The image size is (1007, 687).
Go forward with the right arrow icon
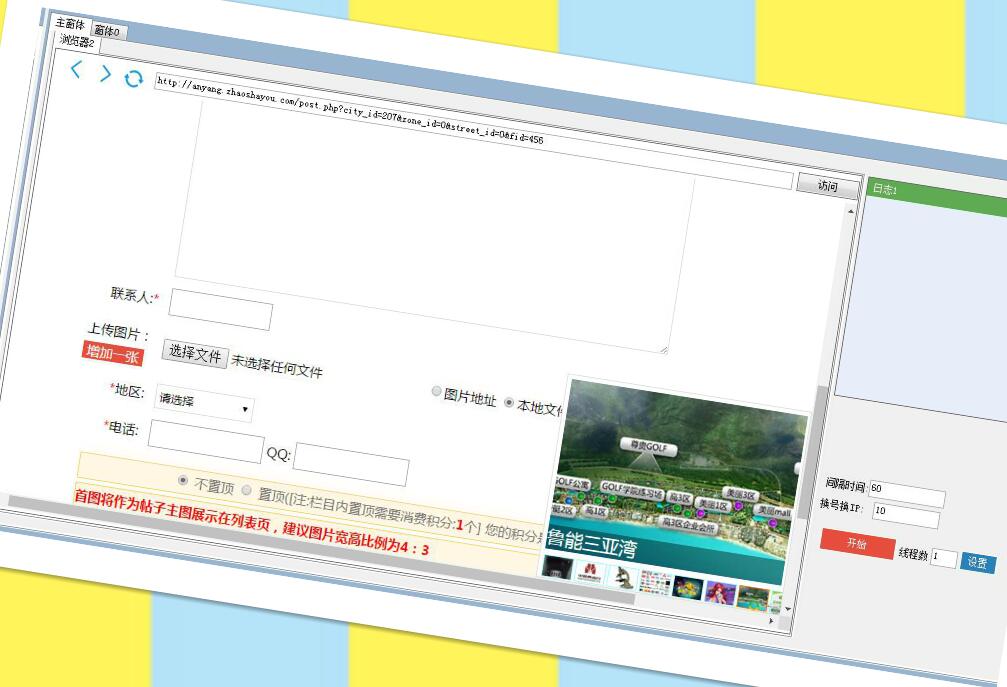point(105,74)
